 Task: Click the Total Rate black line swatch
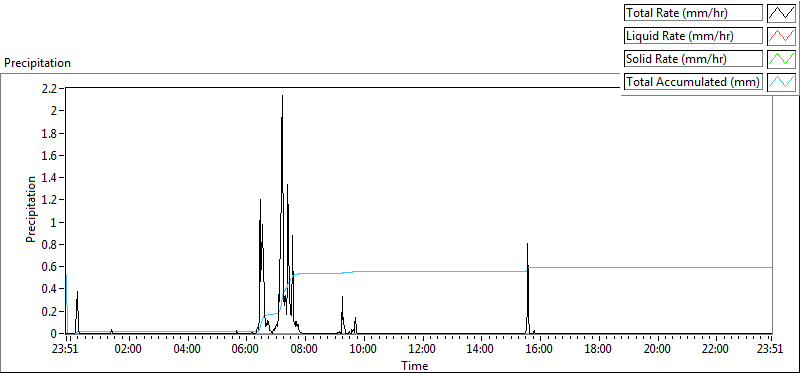782,13
